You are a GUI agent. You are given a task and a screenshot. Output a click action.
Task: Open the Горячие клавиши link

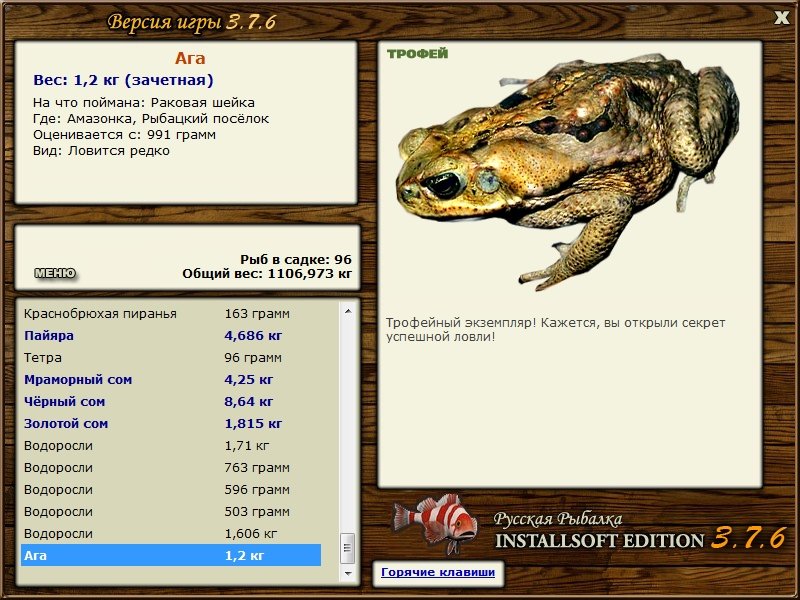click(438, 572)
